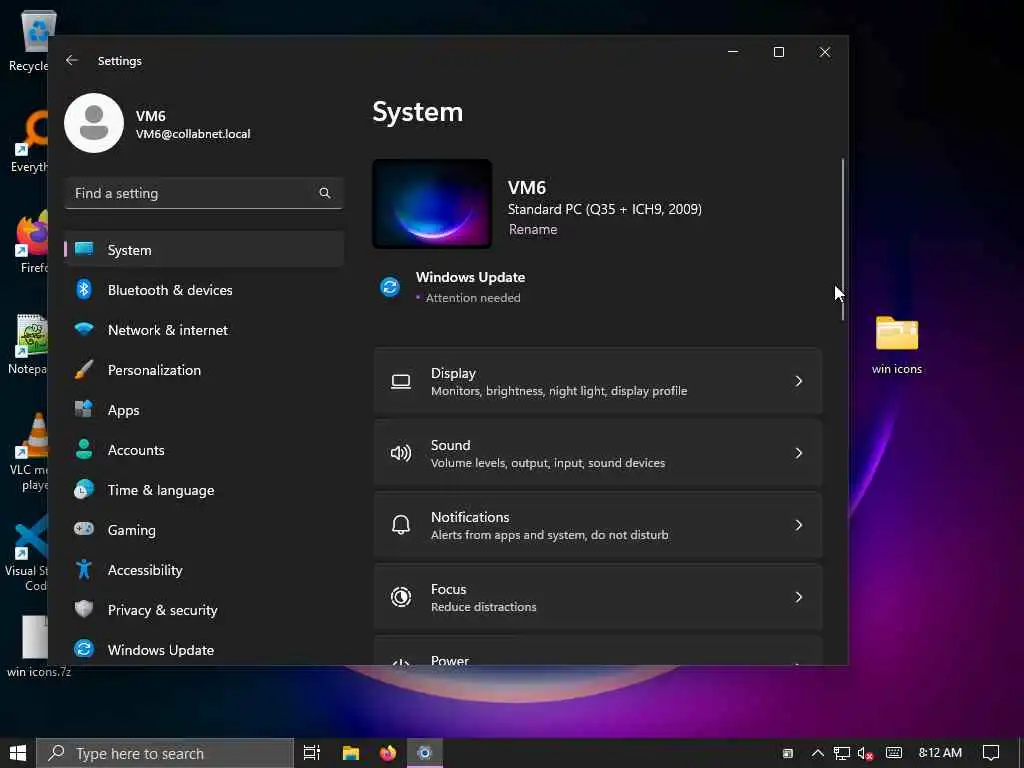Screen dimensions: 1024x768
Task: Click the Apps category label
Action: (123, 410)
